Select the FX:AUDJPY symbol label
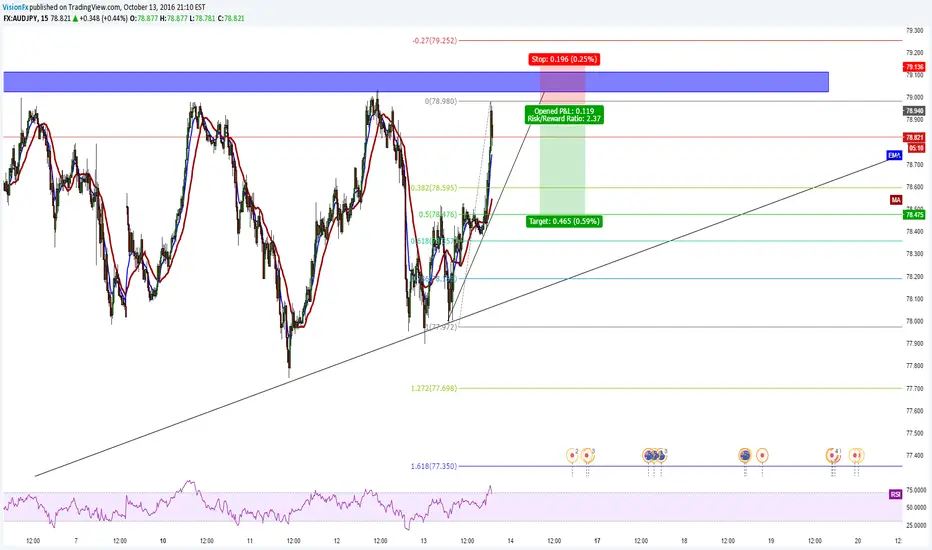 pyautogui.click(x=20, y=18)
